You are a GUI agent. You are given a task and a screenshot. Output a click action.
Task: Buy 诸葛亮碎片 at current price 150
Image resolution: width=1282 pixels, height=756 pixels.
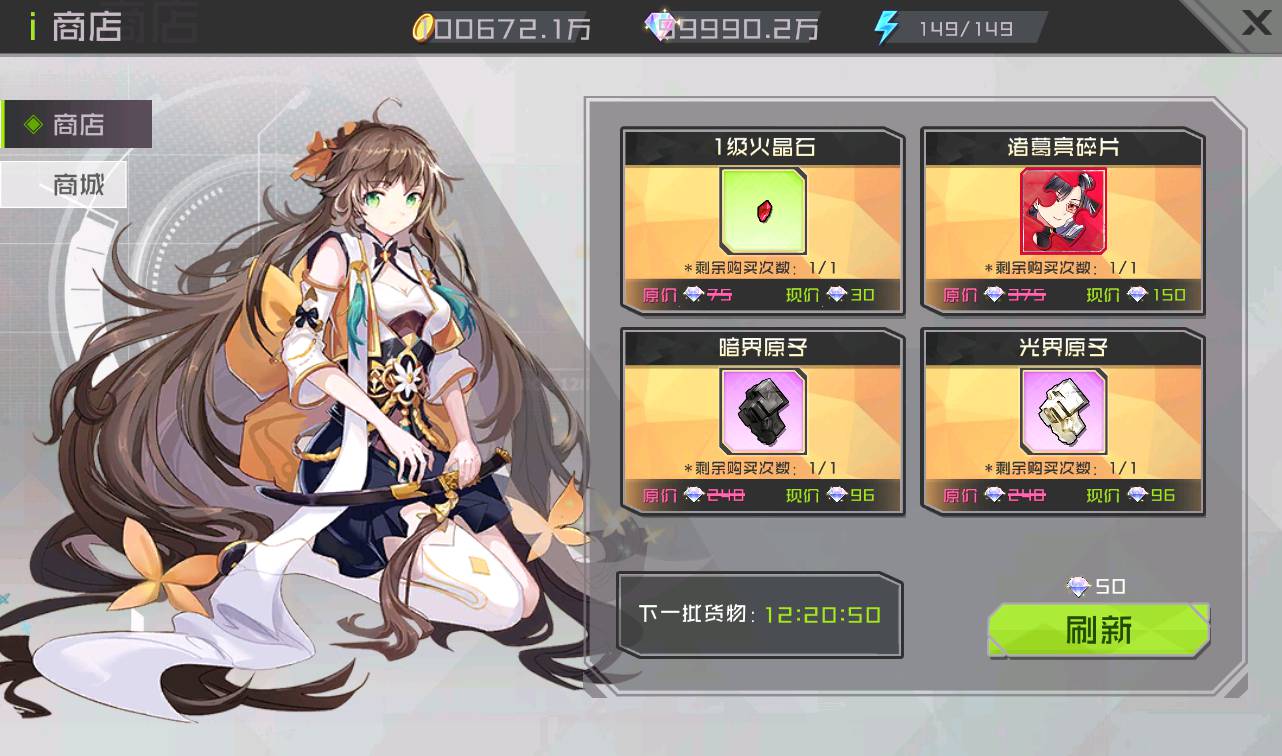tap(1135, 295)
